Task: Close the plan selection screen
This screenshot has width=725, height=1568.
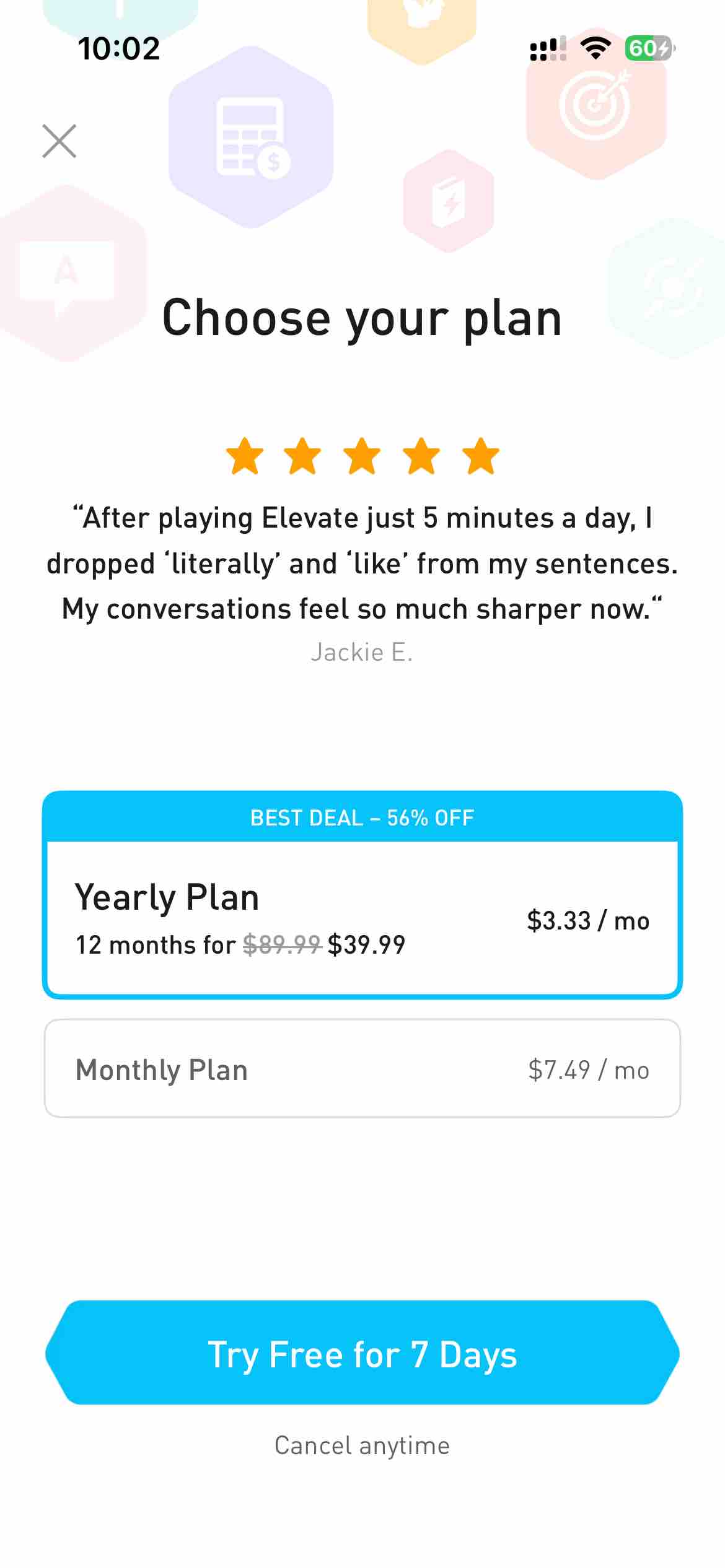Action: tap(59, 141)
